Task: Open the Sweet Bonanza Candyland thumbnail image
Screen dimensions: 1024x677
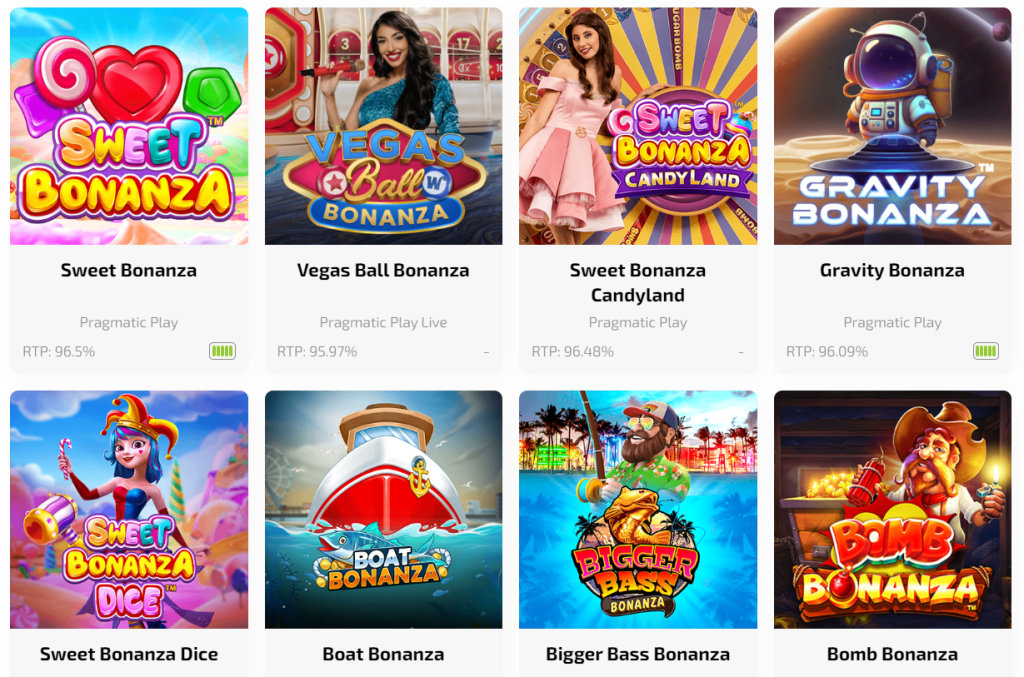Action: pos(638,126)
